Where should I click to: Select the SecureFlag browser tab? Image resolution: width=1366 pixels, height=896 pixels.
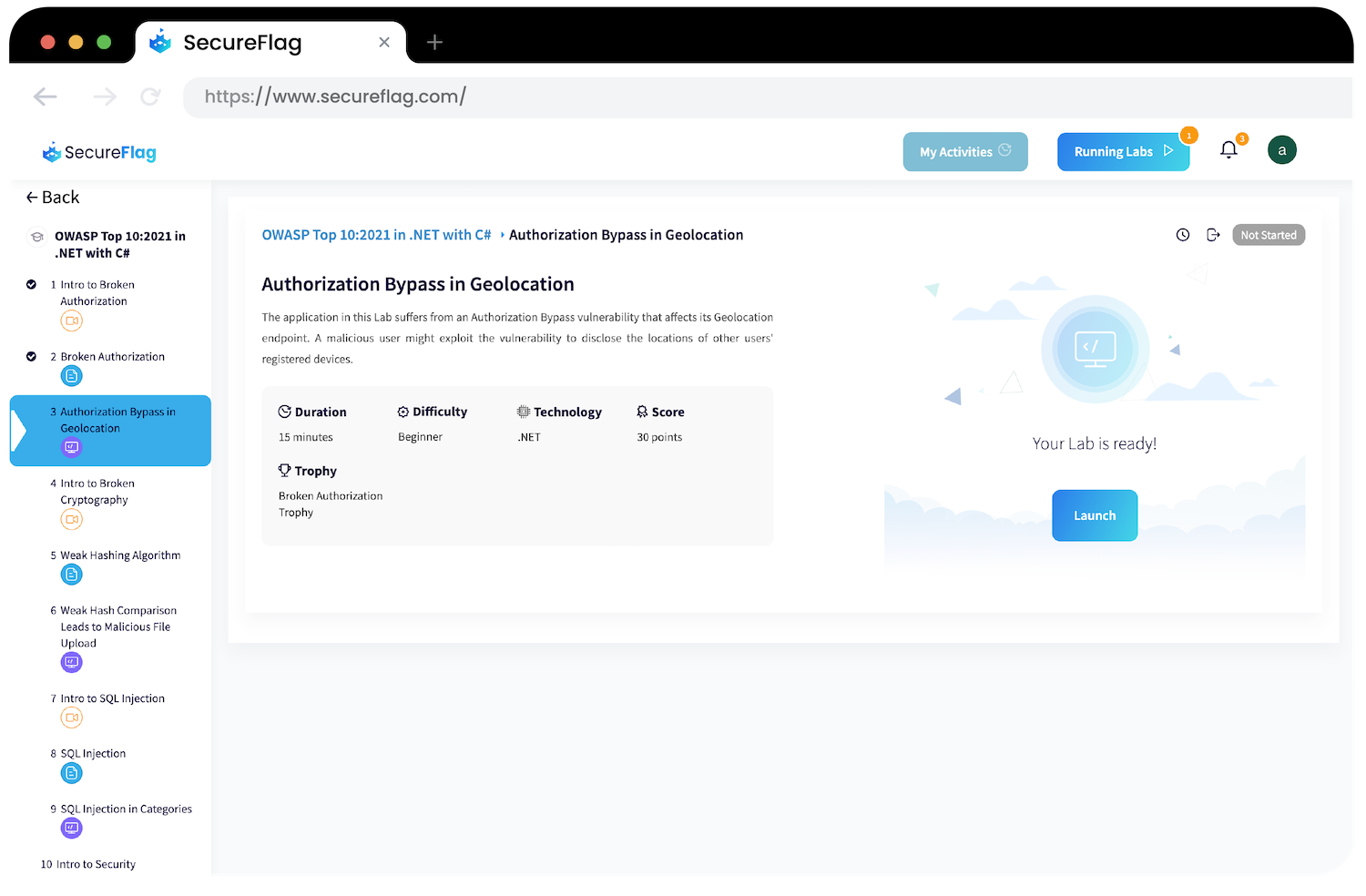[270, 42]
